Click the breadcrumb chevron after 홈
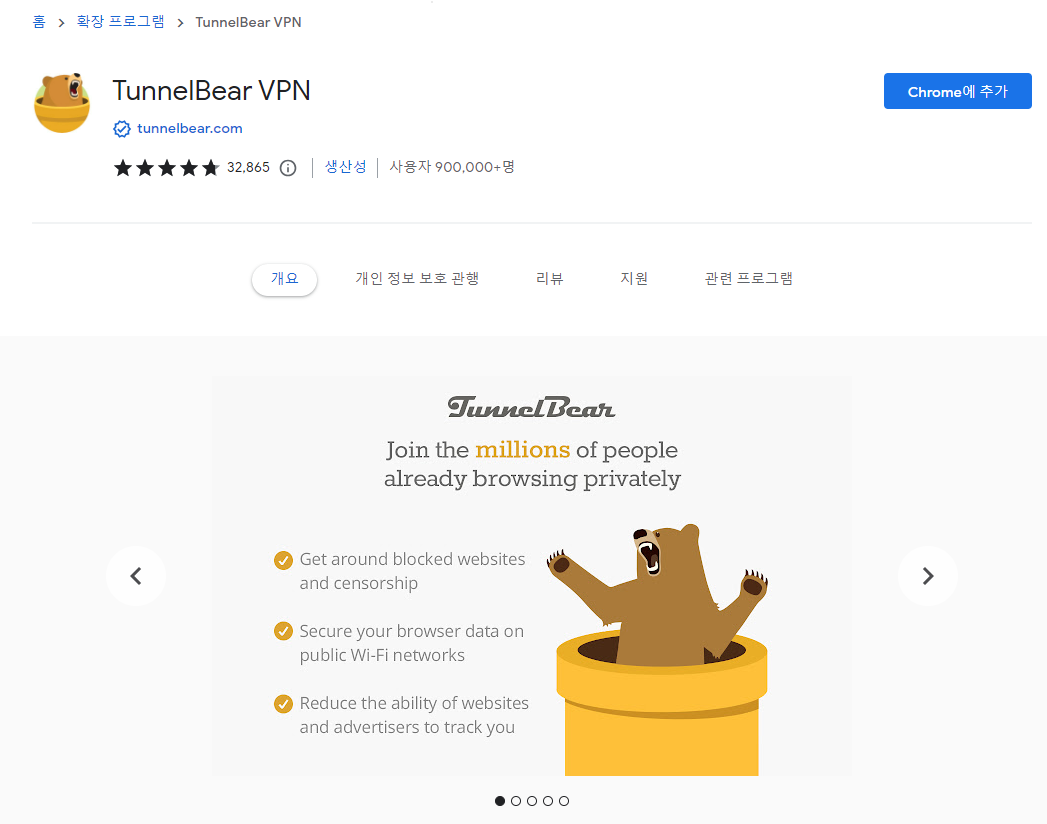This screenshot has width=1047, height=824. [61, 23]
